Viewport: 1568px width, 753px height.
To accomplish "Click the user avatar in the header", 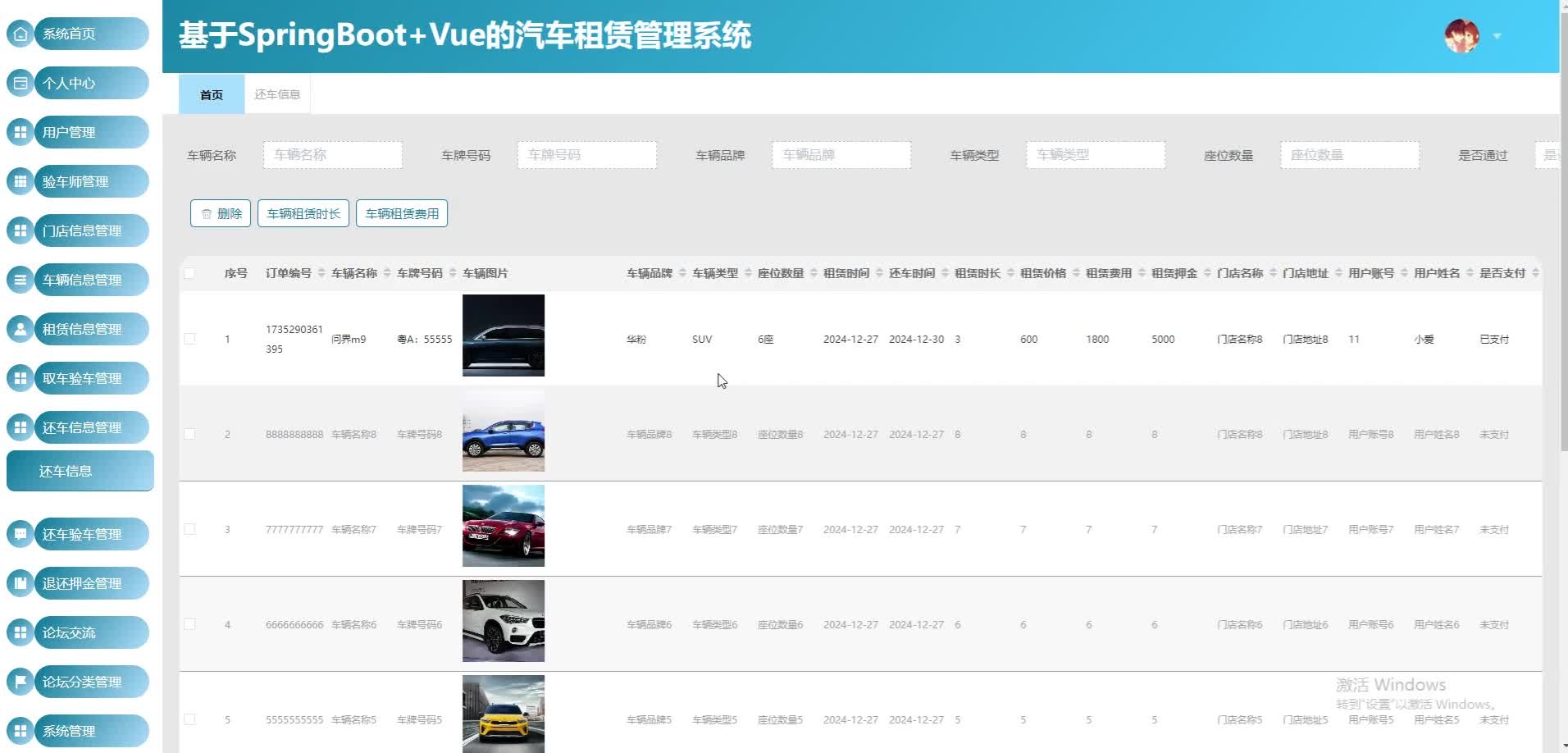I will [1461, 36].
